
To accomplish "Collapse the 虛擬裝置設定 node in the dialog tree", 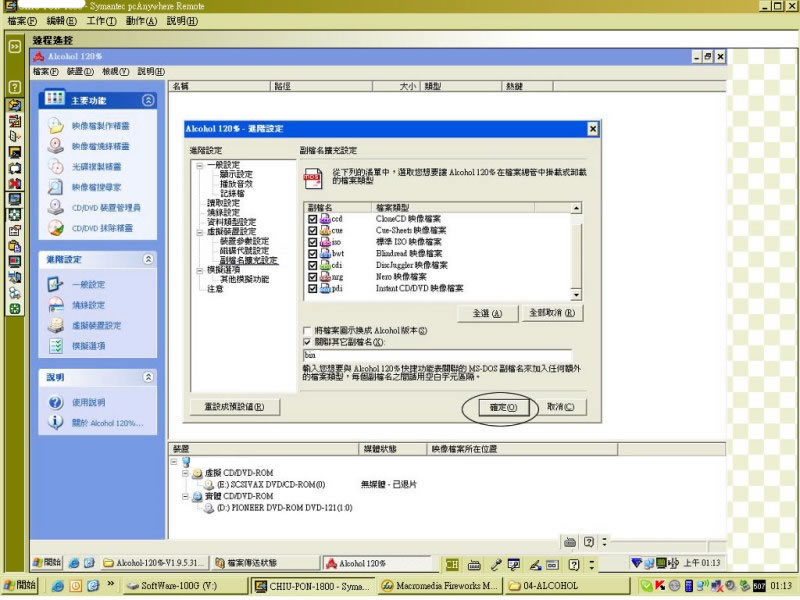I will pos(200,232).
